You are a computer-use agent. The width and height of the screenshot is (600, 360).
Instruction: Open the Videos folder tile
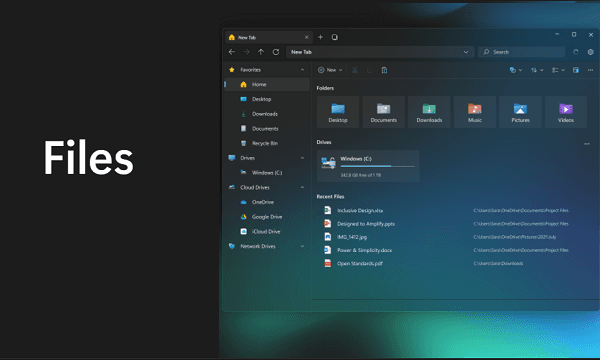point(566,112)
